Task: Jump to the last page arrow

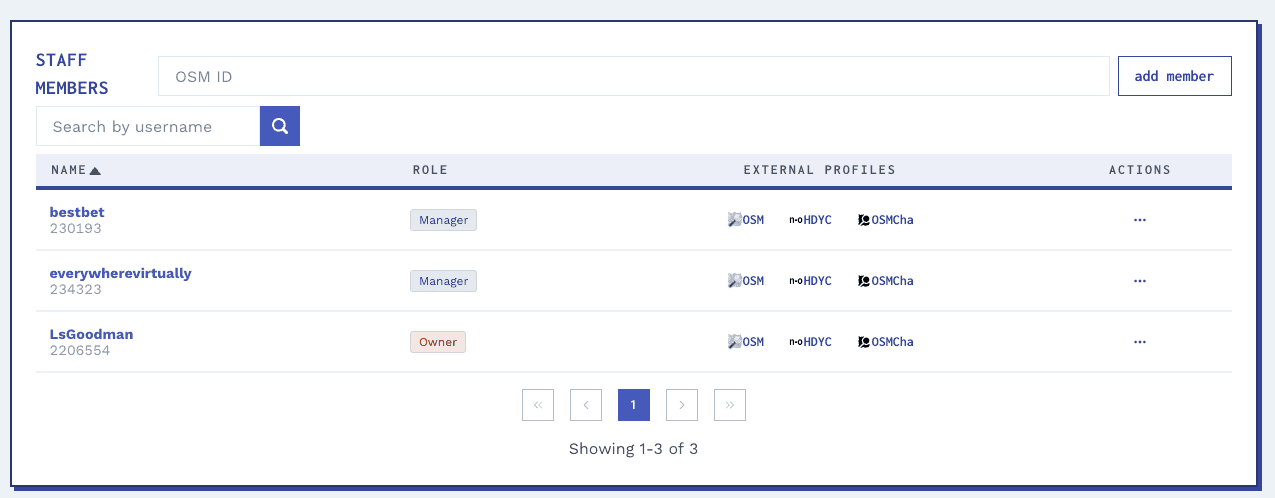Action: [730, 405]
